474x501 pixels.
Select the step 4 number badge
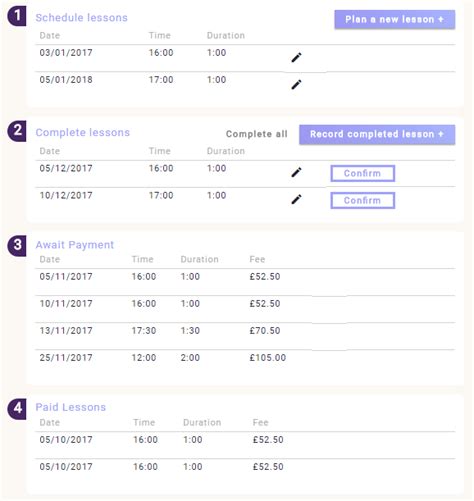tap(17, 408)
